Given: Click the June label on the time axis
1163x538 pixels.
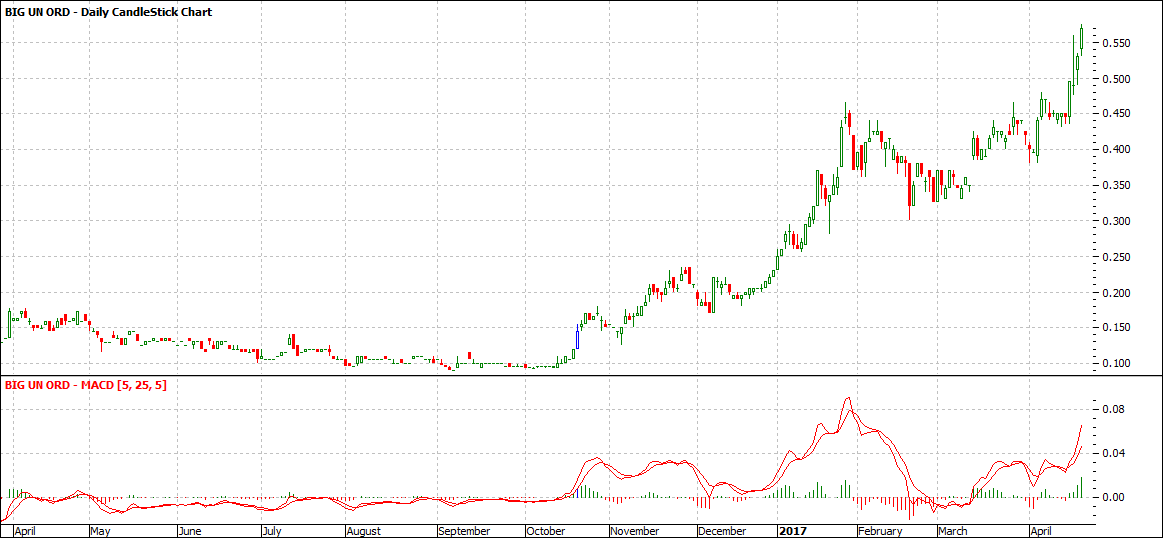Looking at the screenshot, I should pos(191,531).
